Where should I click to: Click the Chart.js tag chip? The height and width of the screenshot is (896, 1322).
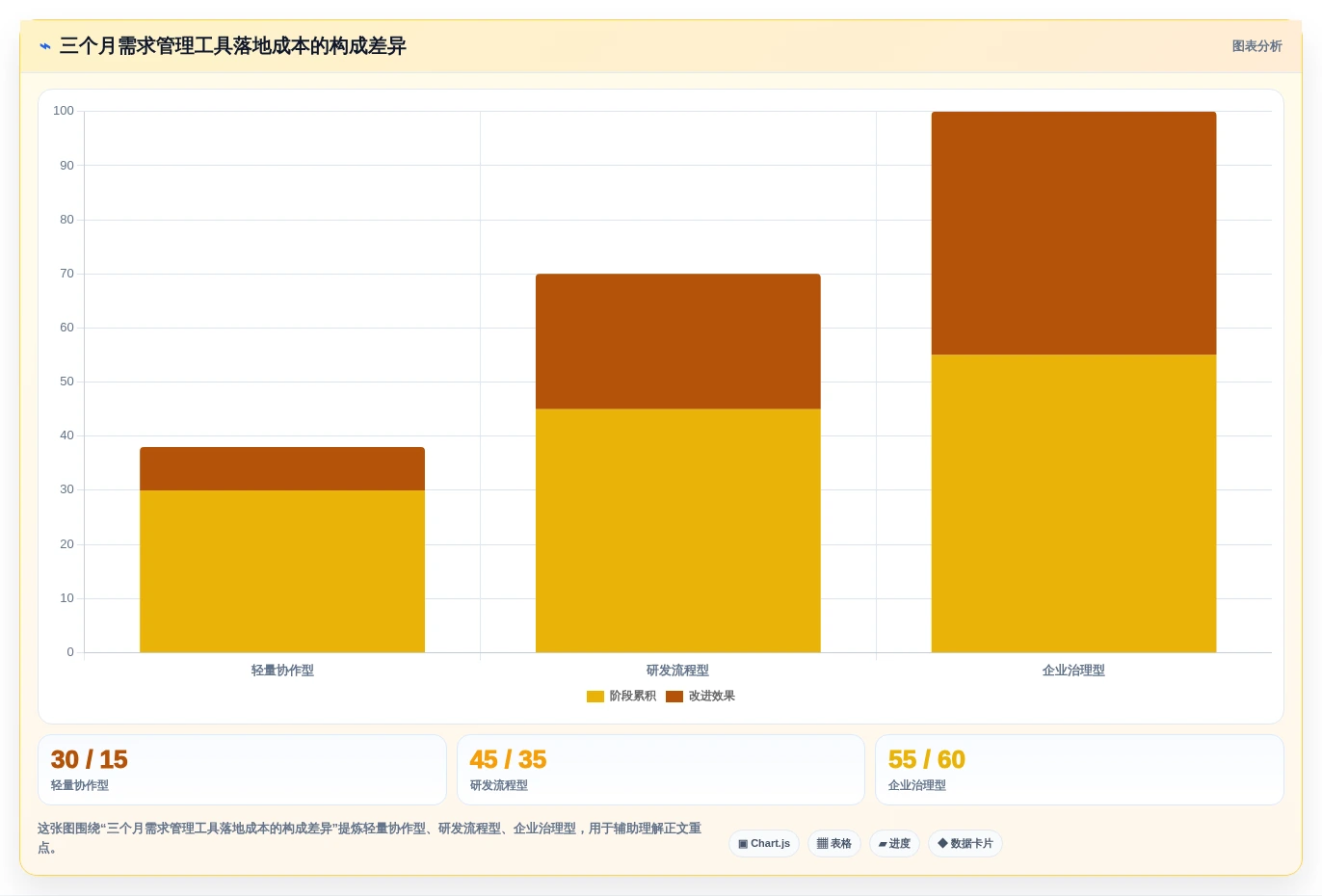(764, 844)
